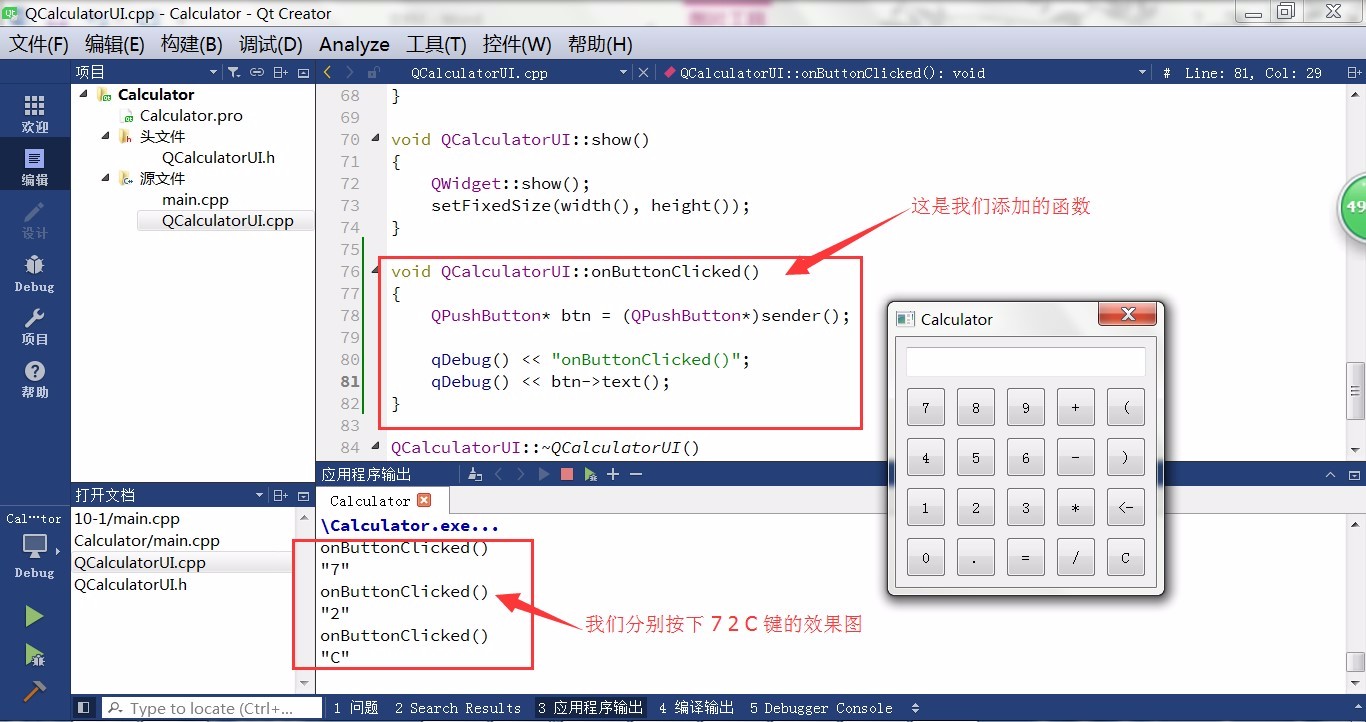Show the 4 编译输出 pane
This screenshot has height=722, width=1366.
coord(696,707)
